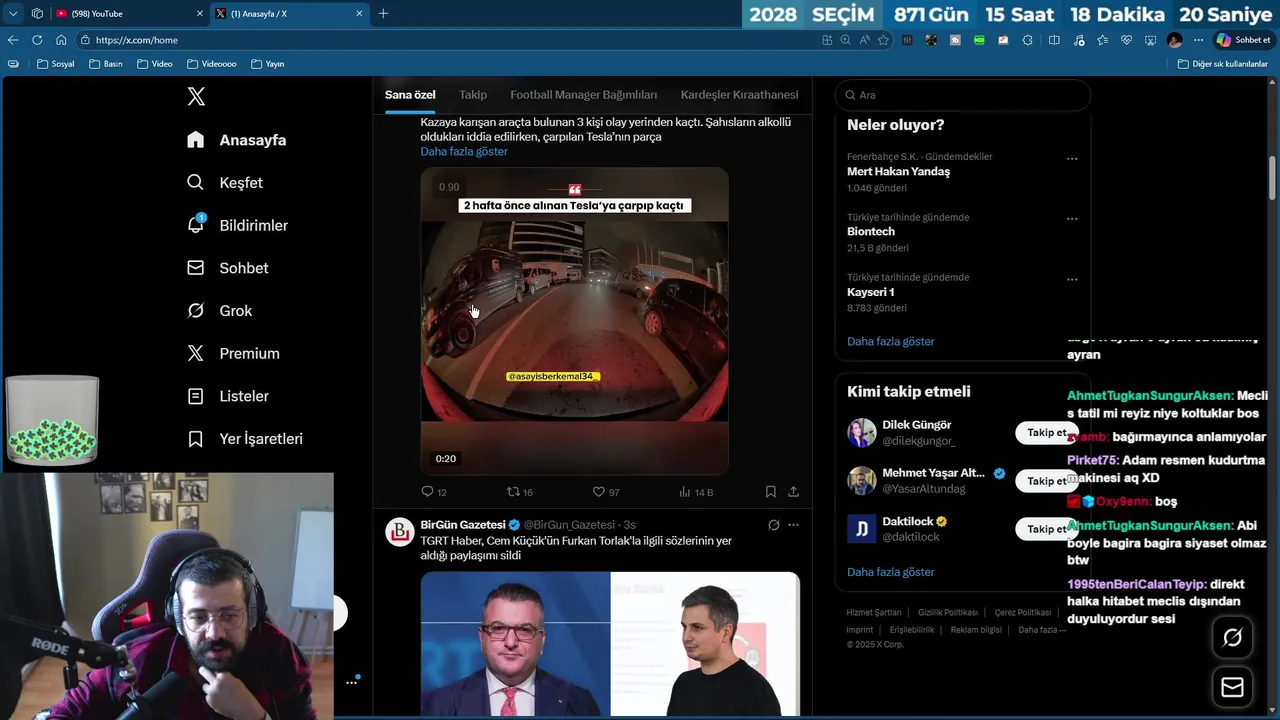Open the browser profile avatar
This screenshot has height=720, width=1280.
(x=1175, y=40)
